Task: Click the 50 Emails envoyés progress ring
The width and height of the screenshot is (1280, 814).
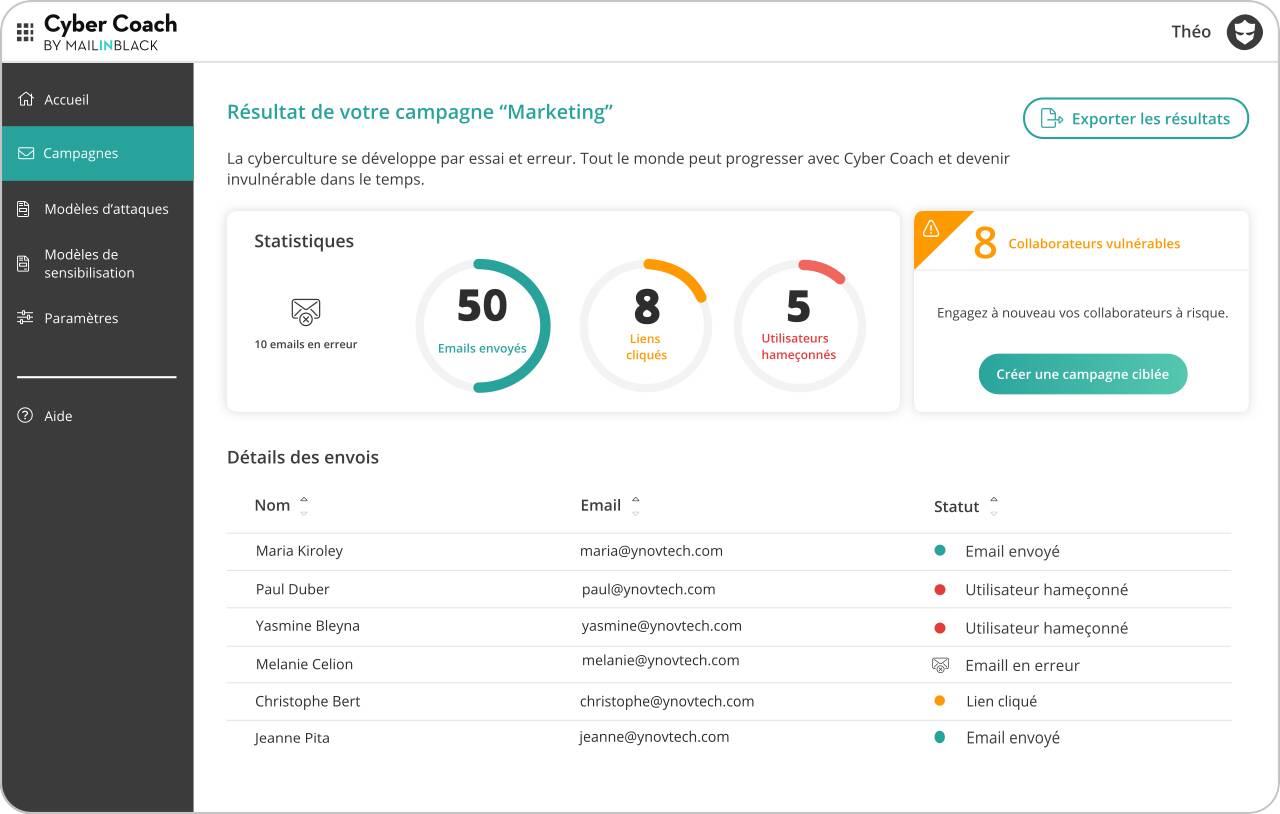Action: coord(482,325)
